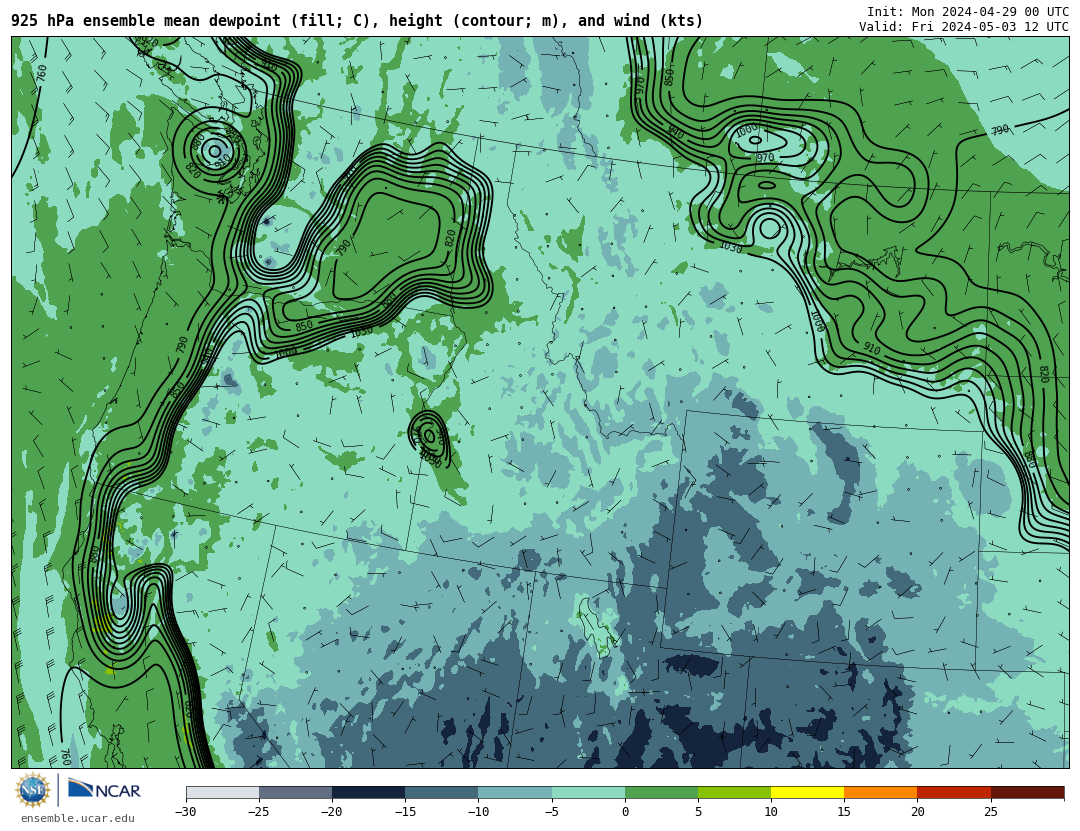Click the colorbar tick label '-30'
1080x831 pixels.
tap(185, 812)
